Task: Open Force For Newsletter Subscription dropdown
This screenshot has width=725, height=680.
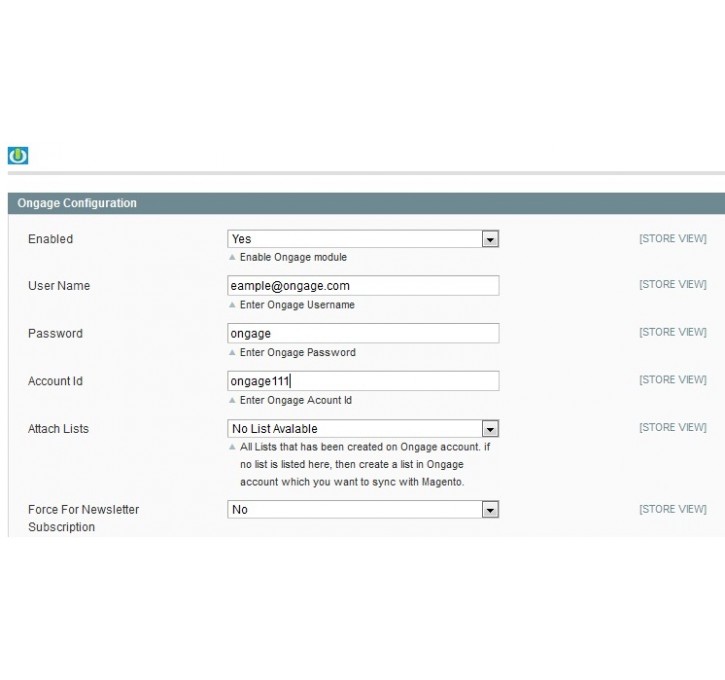Action: pyautogui.click(x=363, y=509)
